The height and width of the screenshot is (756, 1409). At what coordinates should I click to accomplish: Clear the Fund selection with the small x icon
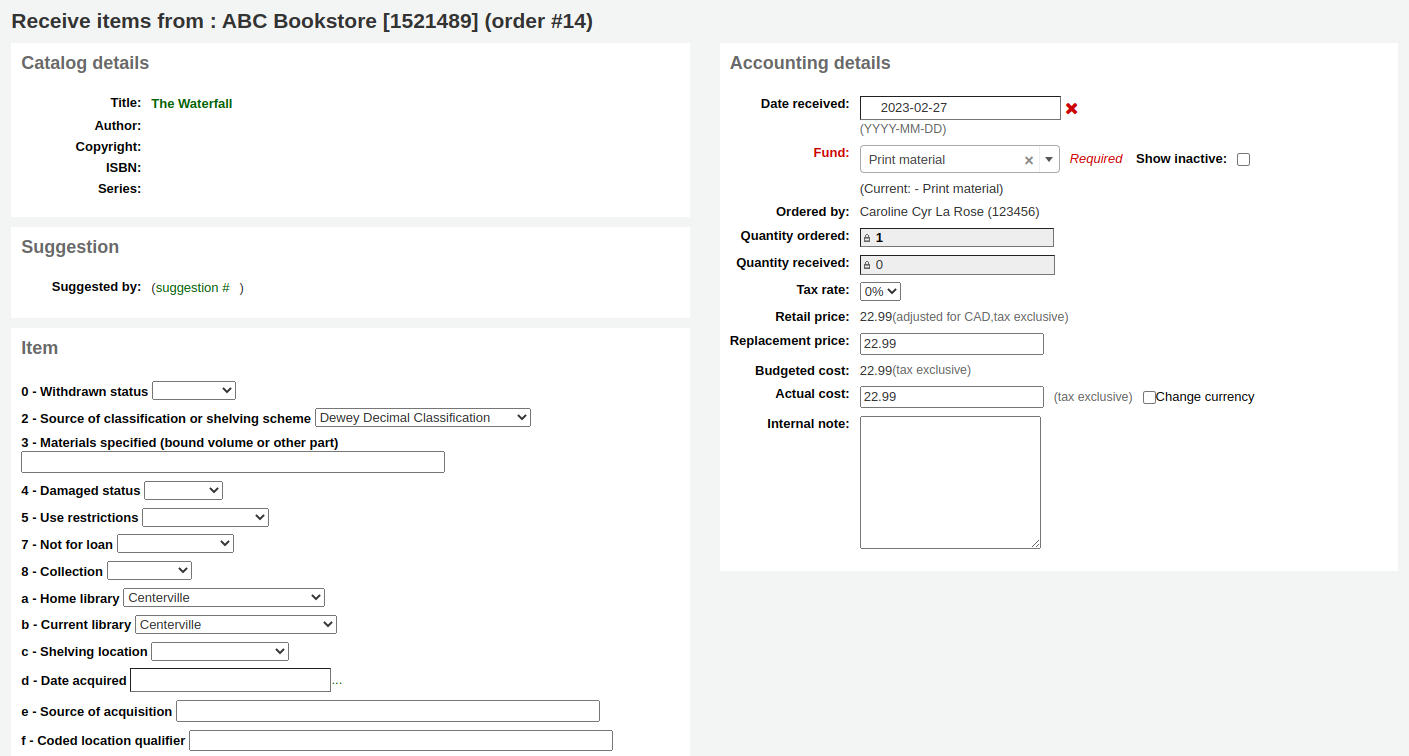click(1028, 159)
